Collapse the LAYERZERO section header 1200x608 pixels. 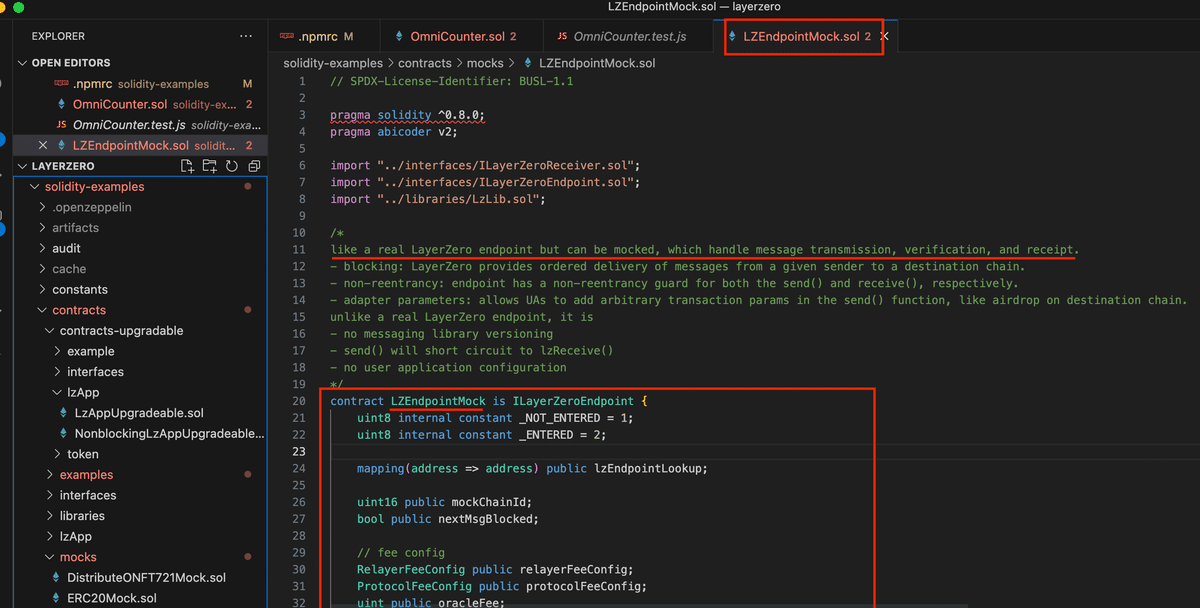[x=63, y=166]
